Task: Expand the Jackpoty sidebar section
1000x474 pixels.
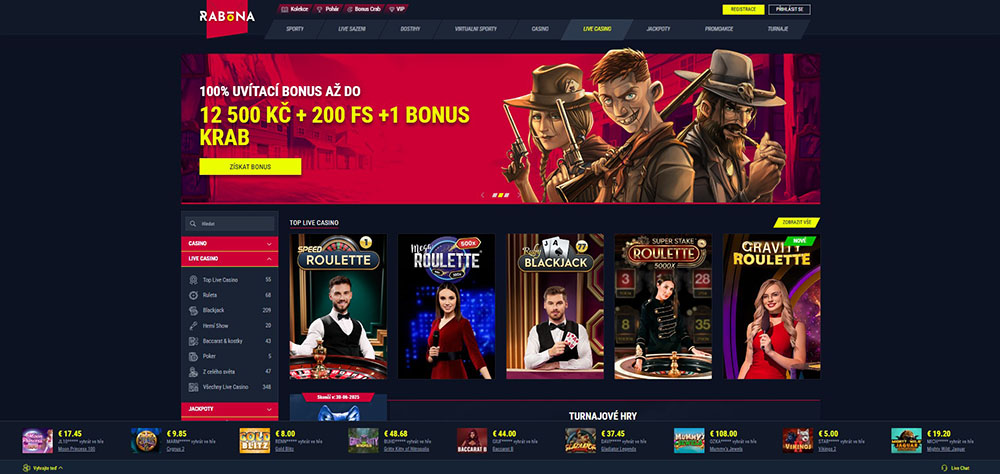Action: point(230,408)
